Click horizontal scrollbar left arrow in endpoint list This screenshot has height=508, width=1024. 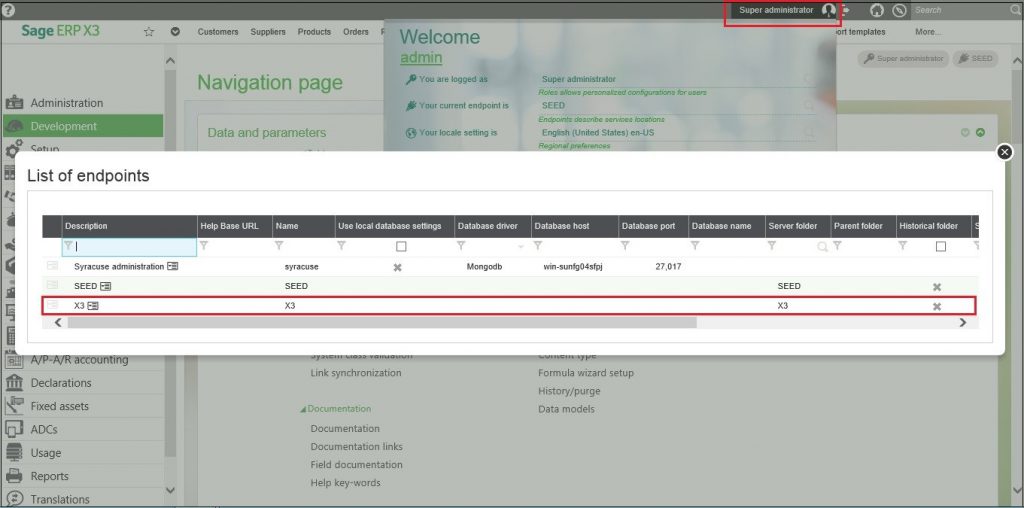coord(57,323)
